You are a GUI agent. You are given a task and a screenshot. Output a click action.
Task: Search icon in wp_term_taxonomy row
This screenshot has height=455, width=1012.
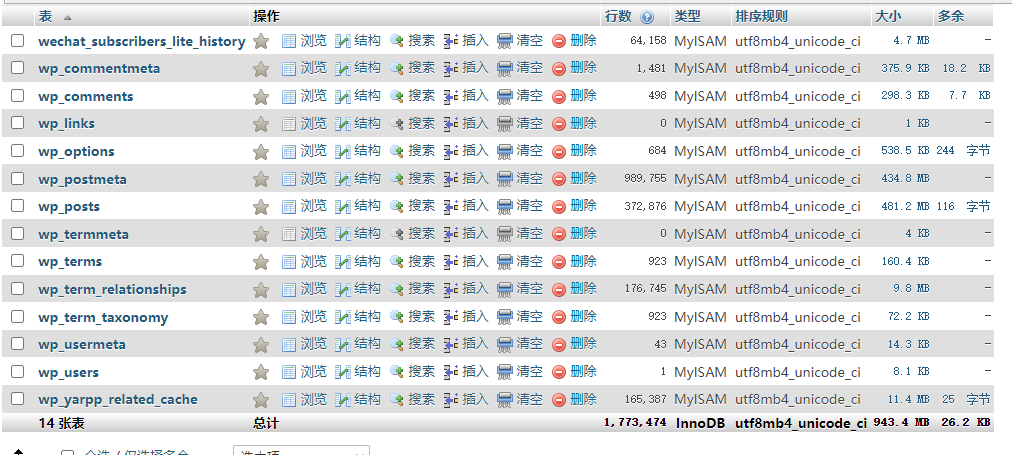(397, 317)
